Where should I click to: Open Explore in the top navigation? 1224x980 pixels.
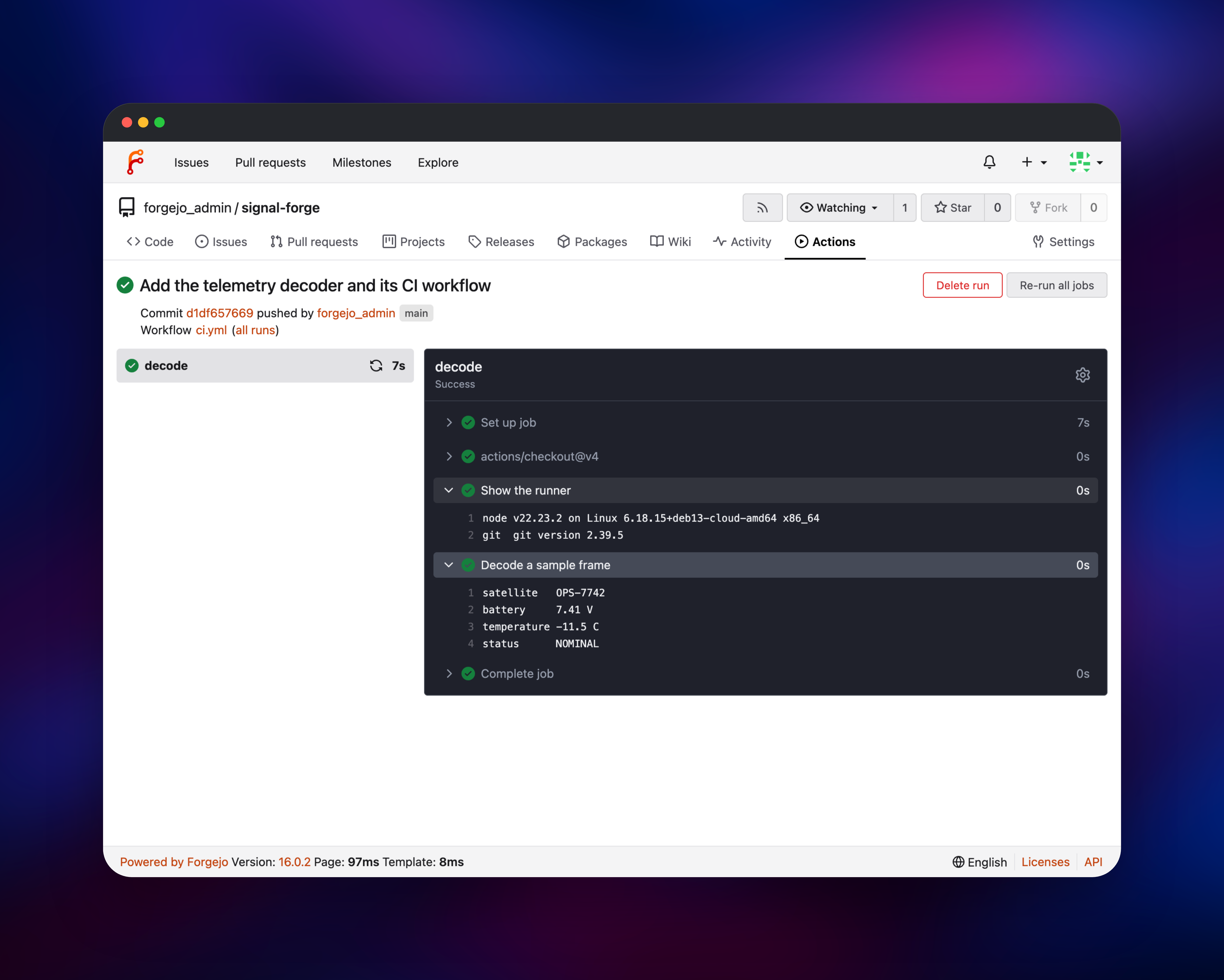point(438,162)
